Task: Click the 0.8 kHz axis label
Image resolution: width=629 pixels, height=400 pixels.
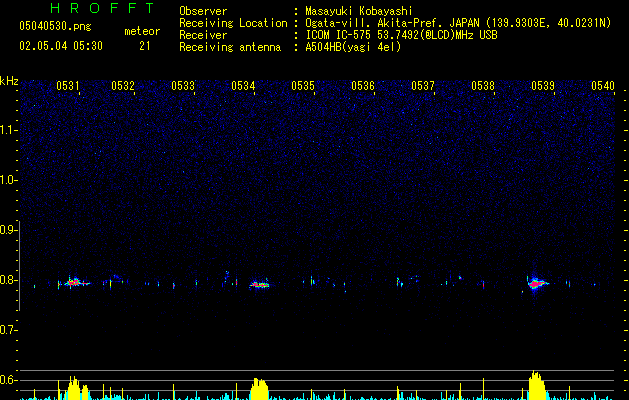Action: (x=8, y=280)
